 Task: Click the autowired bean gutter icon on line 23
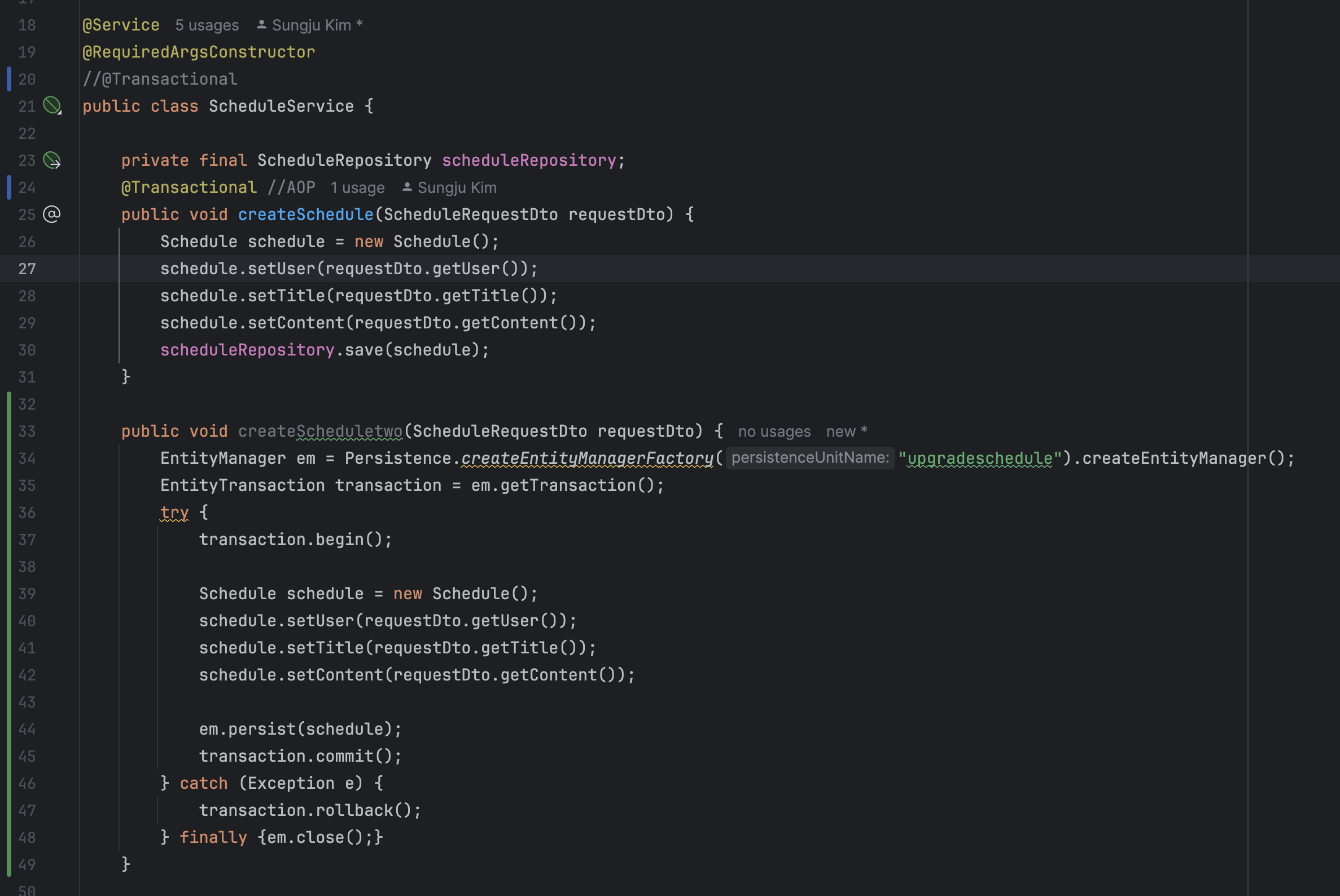(52, 161)
